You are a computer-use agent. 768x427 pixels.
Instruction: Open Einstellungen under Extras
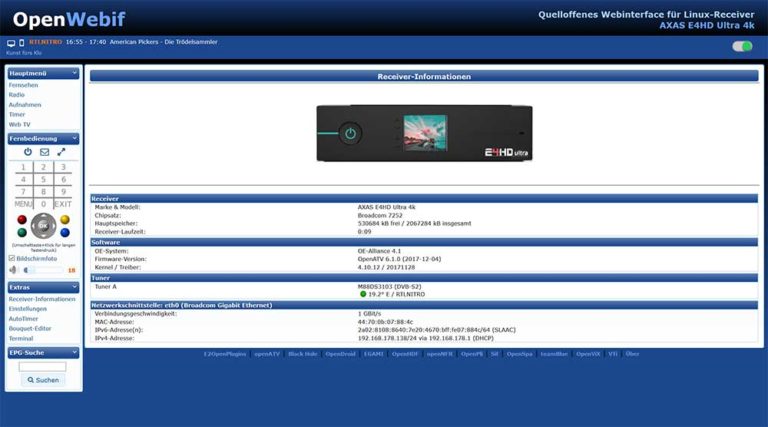[x=28, y=309]
